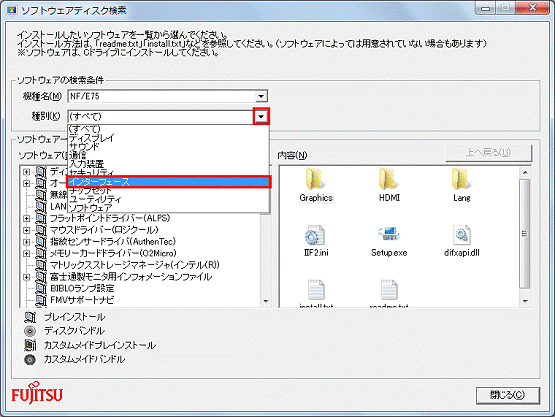Choose ソフトウェア from the 種別 list
The width and height of the screenshot is (555, 417).
168,207
